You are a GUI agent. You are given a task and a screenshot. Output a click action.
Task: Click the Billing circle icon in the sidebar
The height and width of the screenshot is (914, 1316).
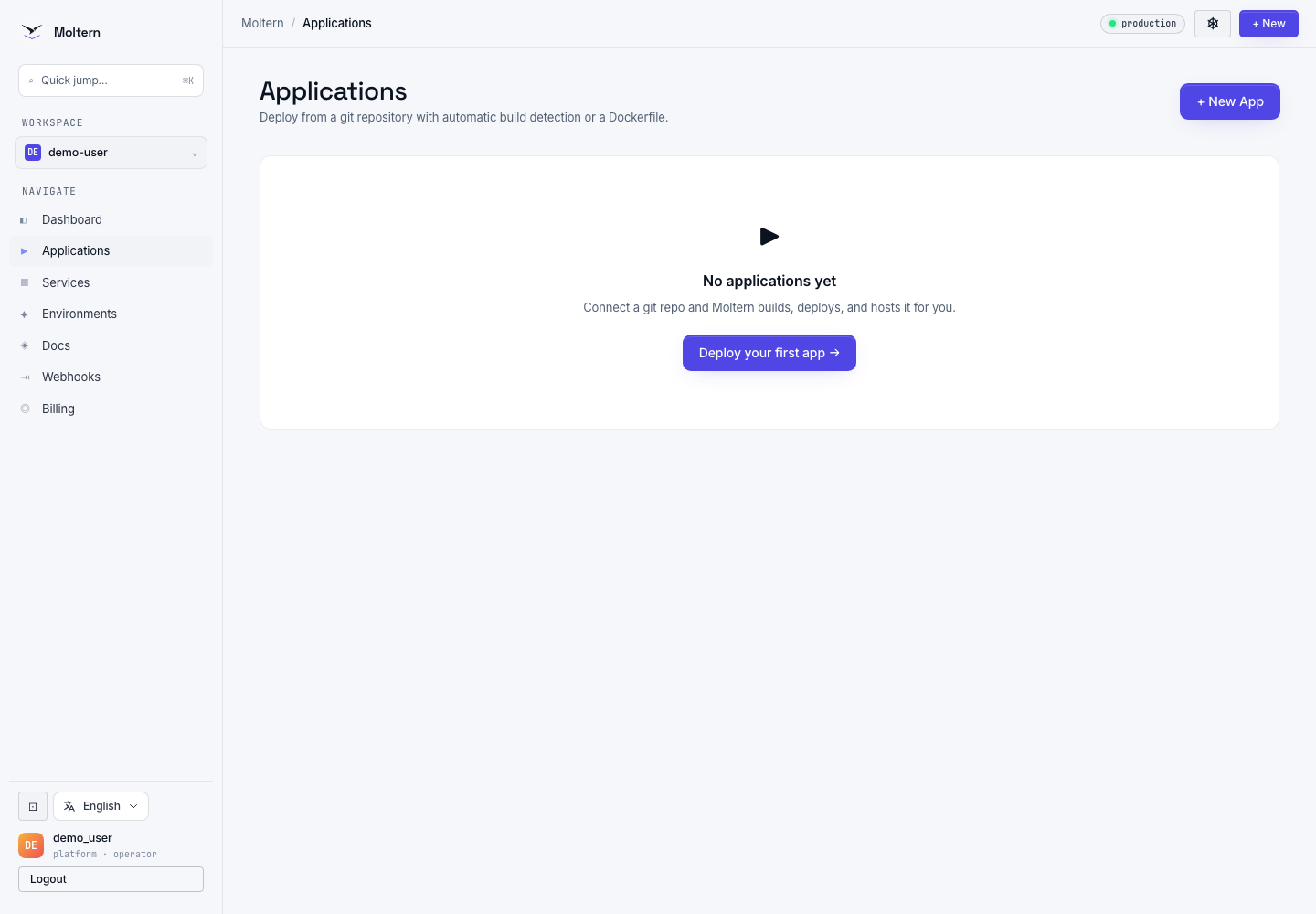tap(25, 409)
